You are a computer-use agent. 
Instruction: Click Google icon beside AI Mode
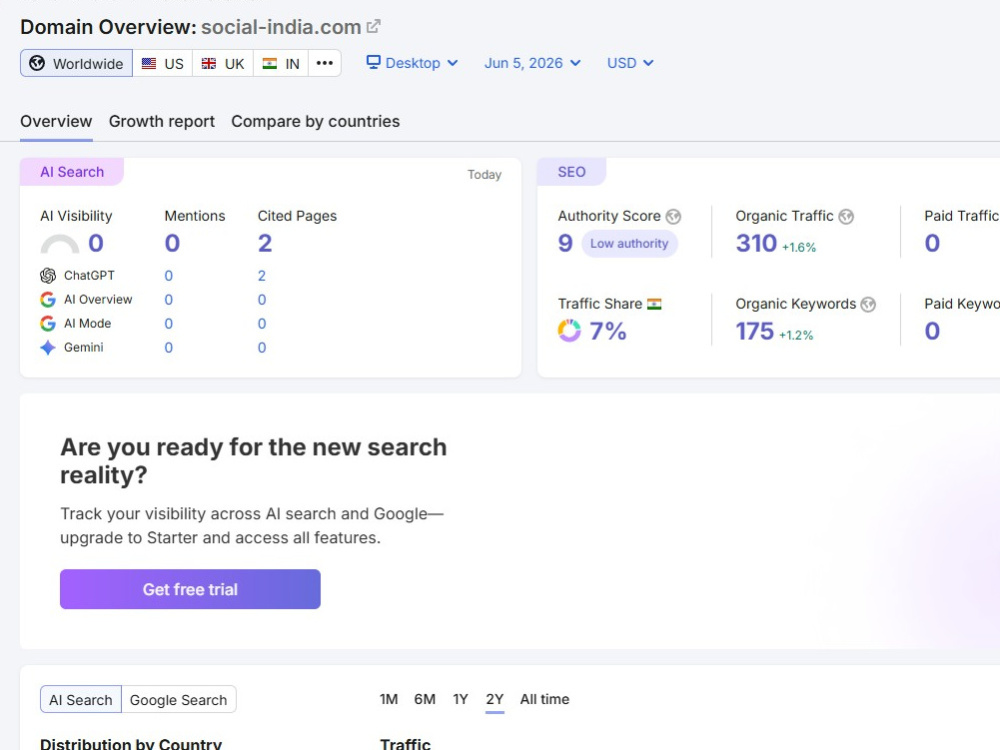[x=48, y=323]
